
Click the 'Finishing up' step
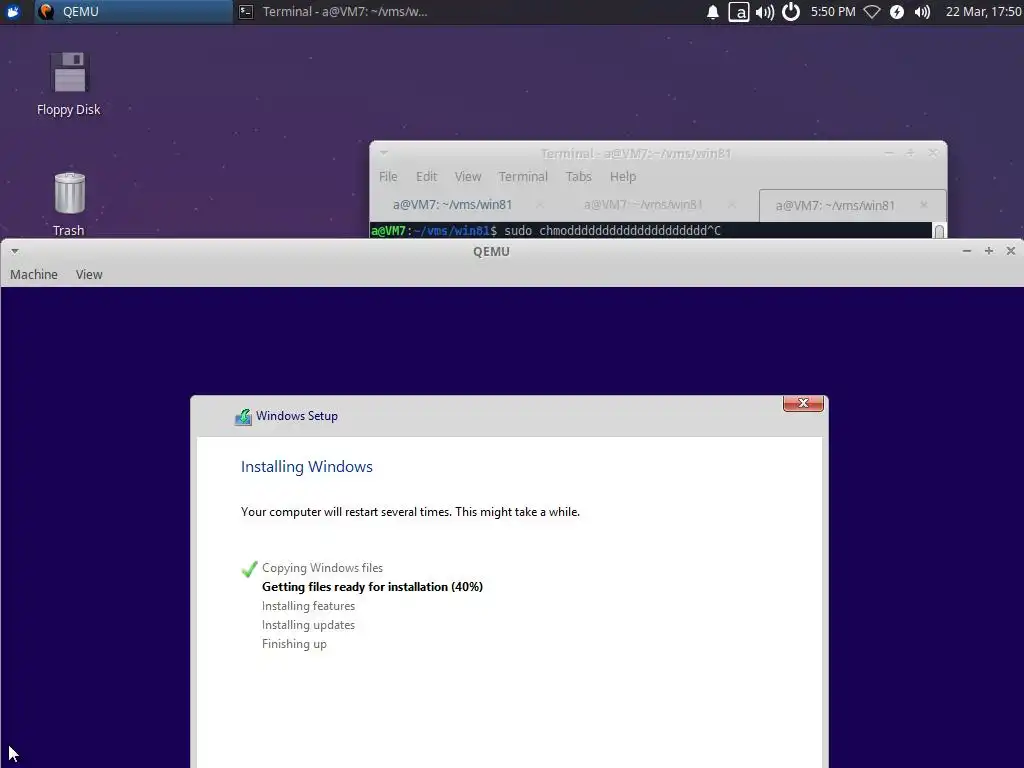(294, 643)
